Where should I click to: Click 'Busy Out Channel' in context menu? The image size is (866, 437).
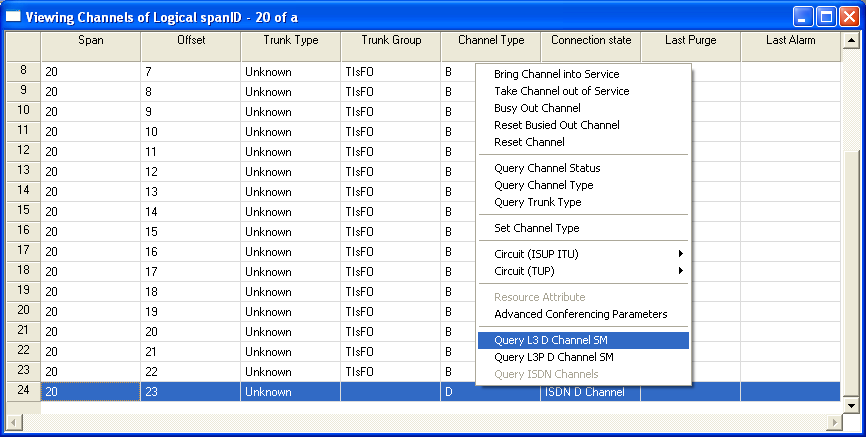click(x=537, y=108)
